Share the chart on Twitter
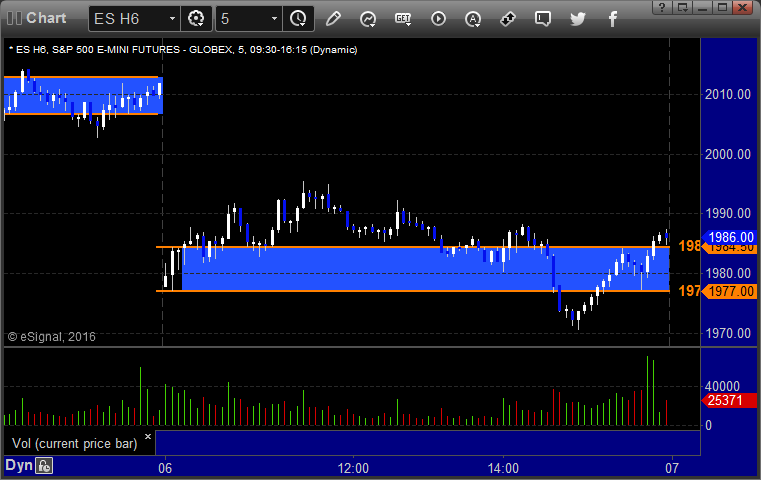The height and width of the screenshot is (480, 761). 578,19
